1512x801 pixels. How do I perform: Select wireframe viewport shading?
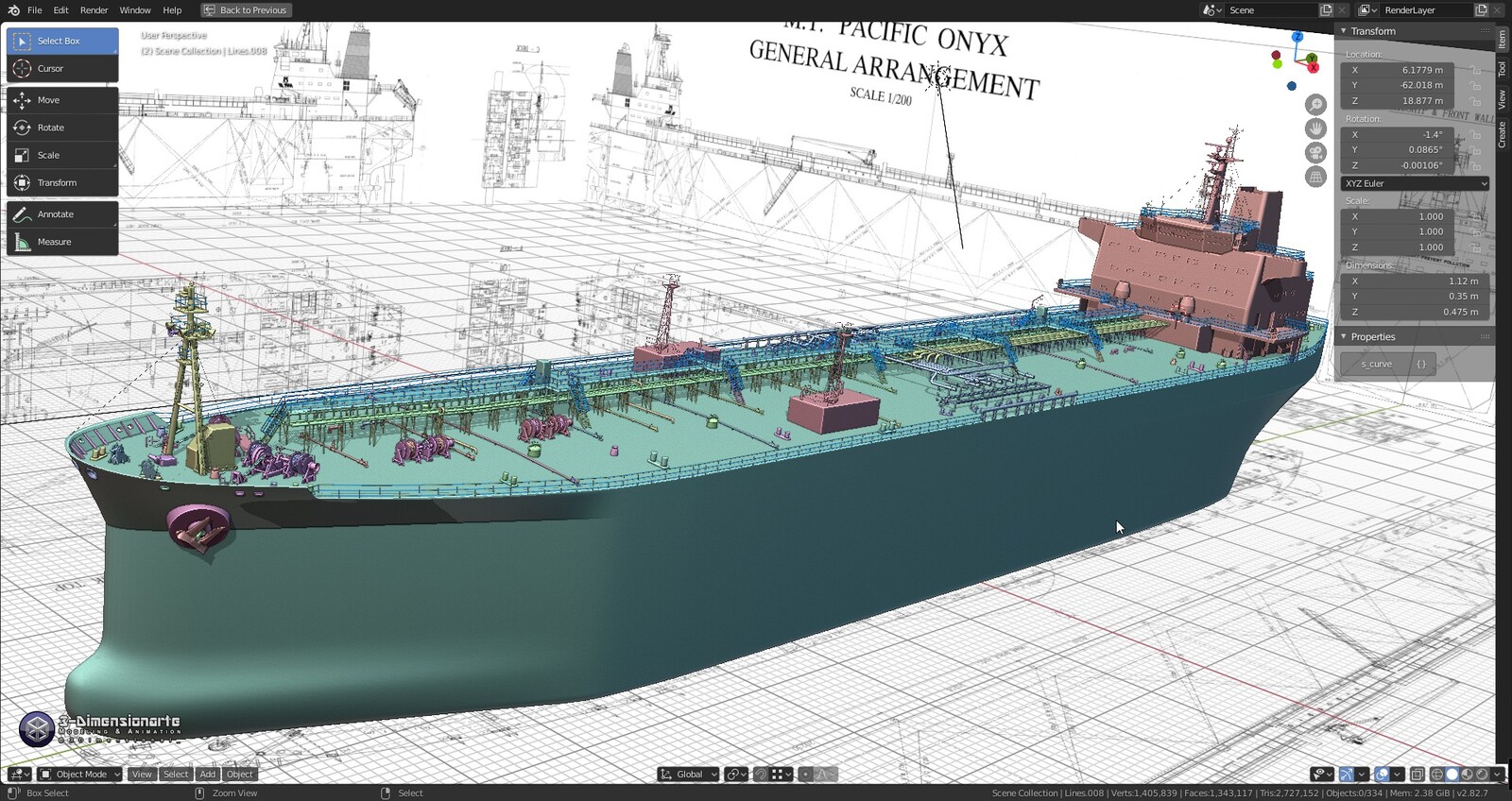pos(1437,774)
